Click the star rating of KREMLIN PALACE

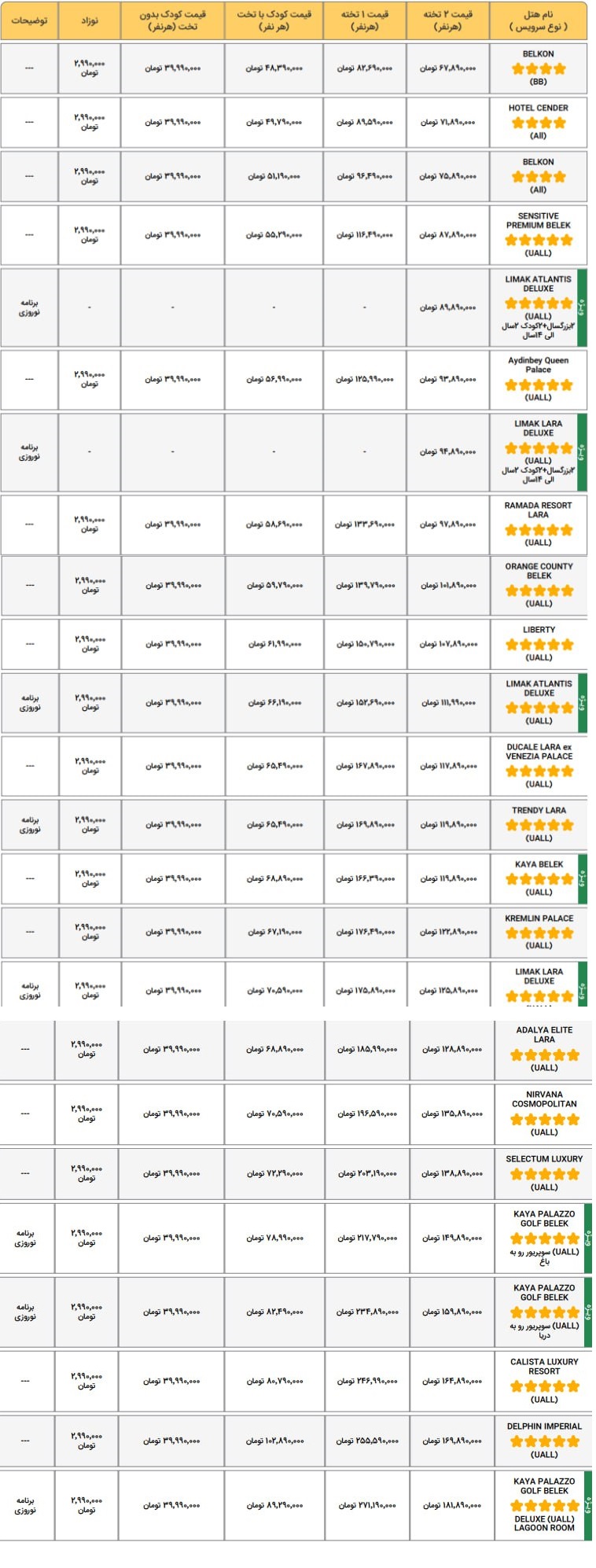(x=539, y=933)
